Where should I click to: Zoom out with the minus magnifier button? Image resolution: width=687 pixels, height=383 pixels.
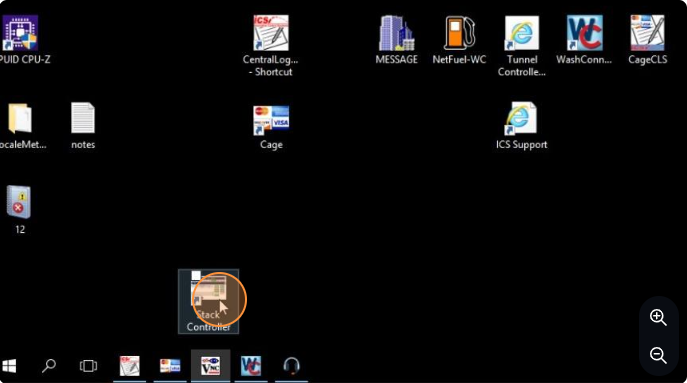(x=658, y=355)
